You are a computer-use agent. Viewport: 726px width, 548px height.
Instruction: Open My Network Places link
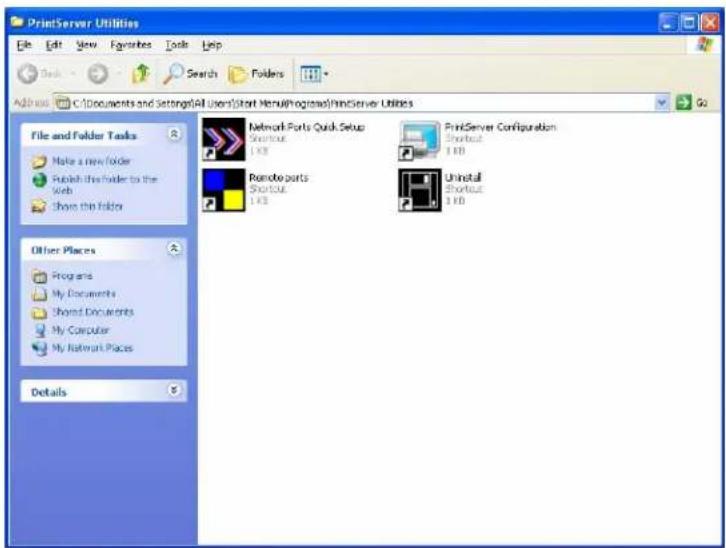pos(92,348)
